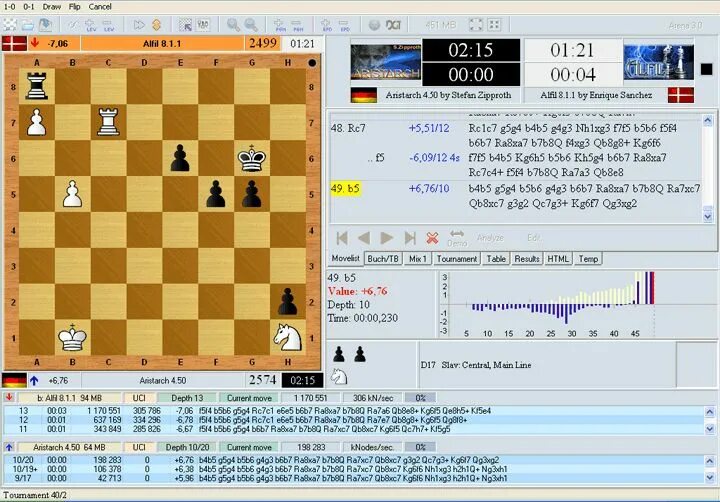Step back one move
This screenshot has width=720, height=502.
tap(364, 238)
